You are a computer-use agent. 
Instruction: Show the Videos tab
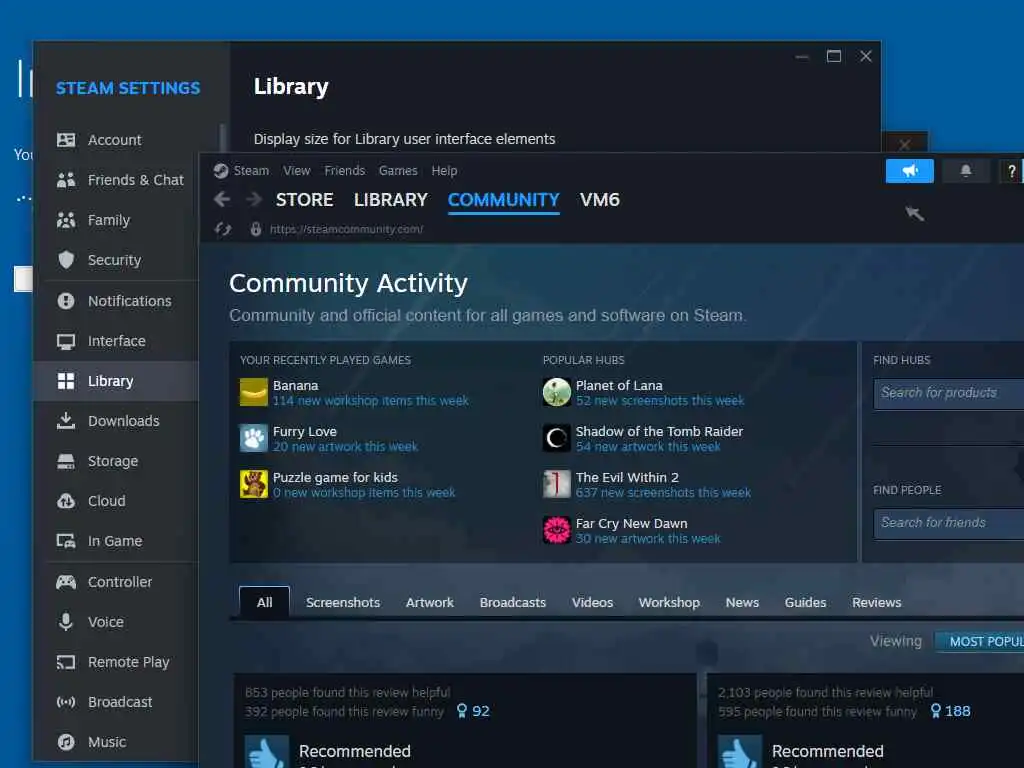592,602
